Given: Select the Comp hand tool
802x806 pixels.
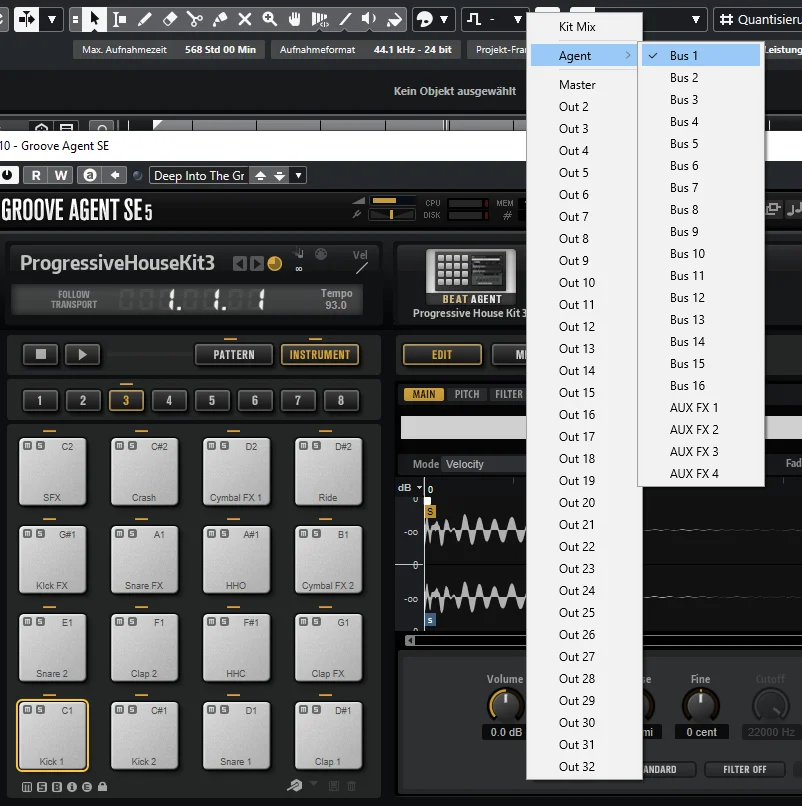Looking at the screenshot, I should click(295, 20).
